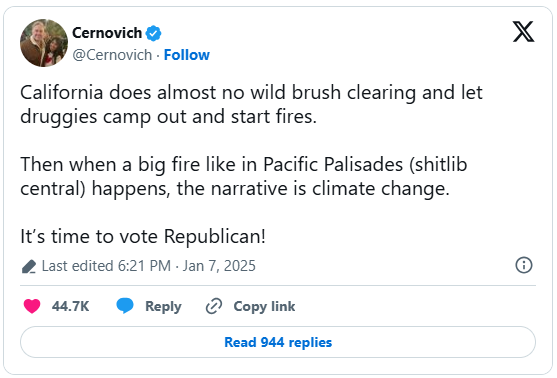Click the sentence about voting Republican
The width and height of the screenshot is (557, 378).
[143, 236]
